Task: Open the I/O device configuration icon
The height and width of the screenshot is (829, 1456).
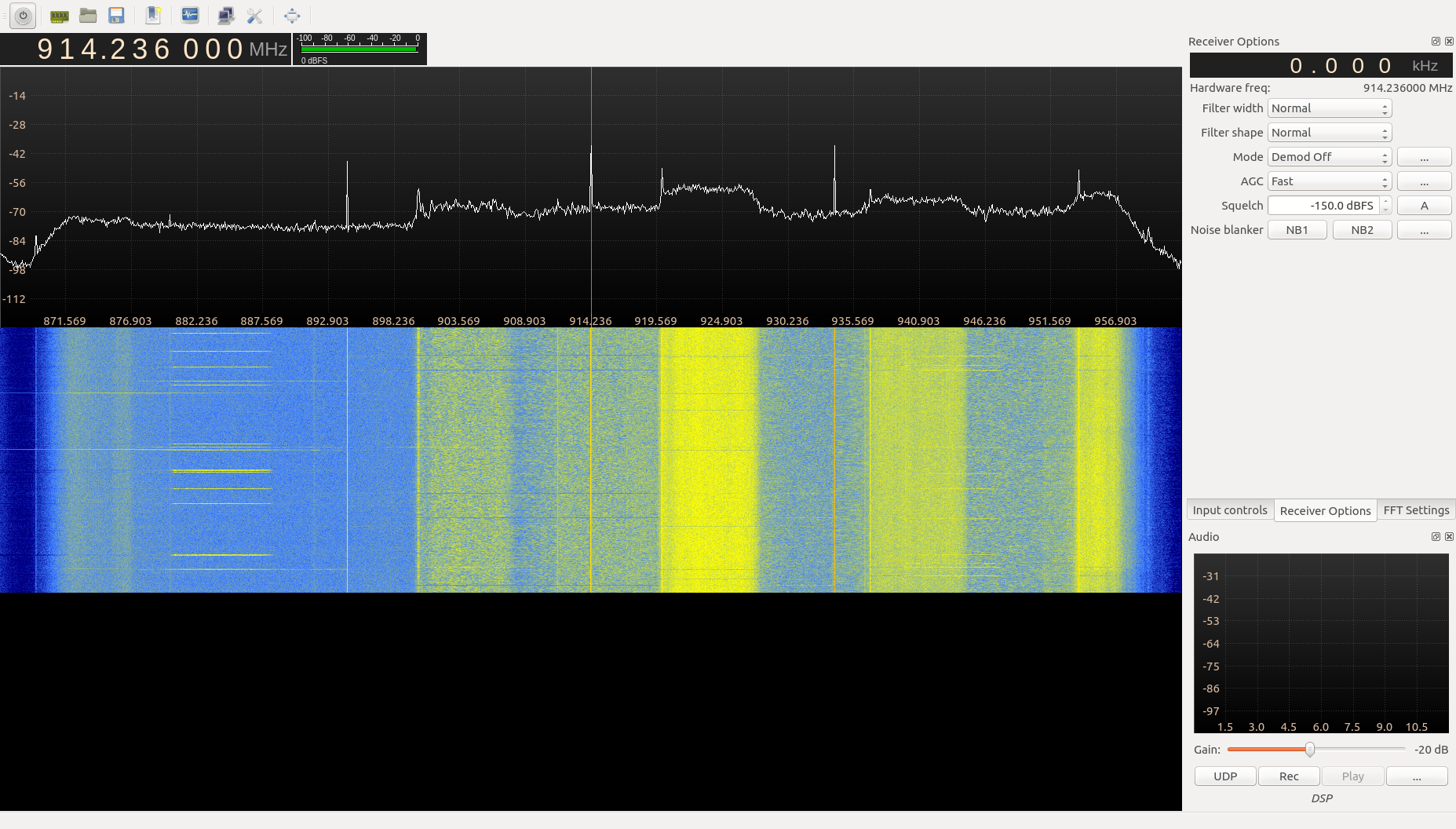Action: 59,16
